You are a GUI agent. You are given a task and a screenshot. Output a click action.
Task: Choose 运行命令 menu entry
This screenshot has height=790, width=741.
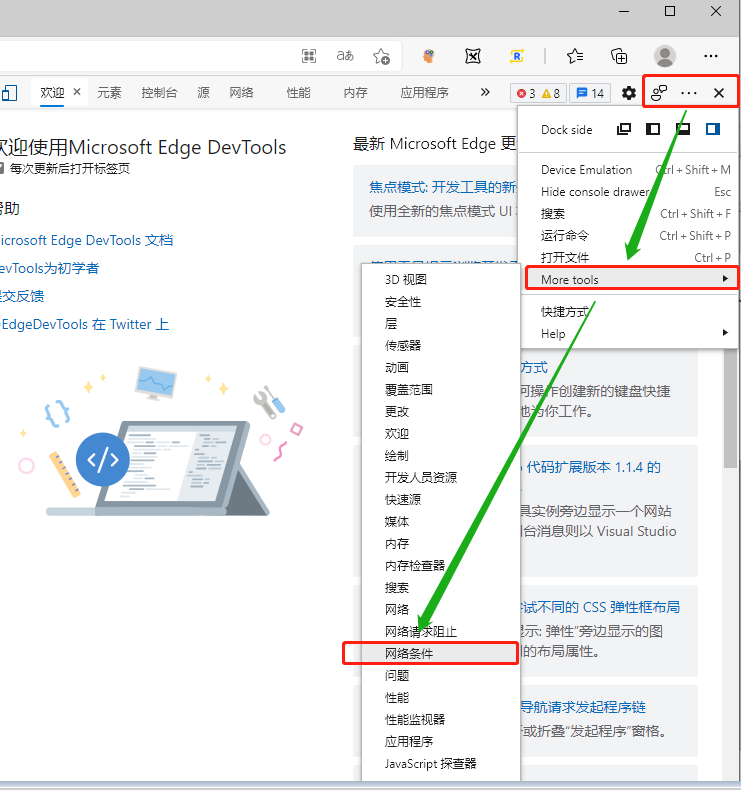coord(627,235)
